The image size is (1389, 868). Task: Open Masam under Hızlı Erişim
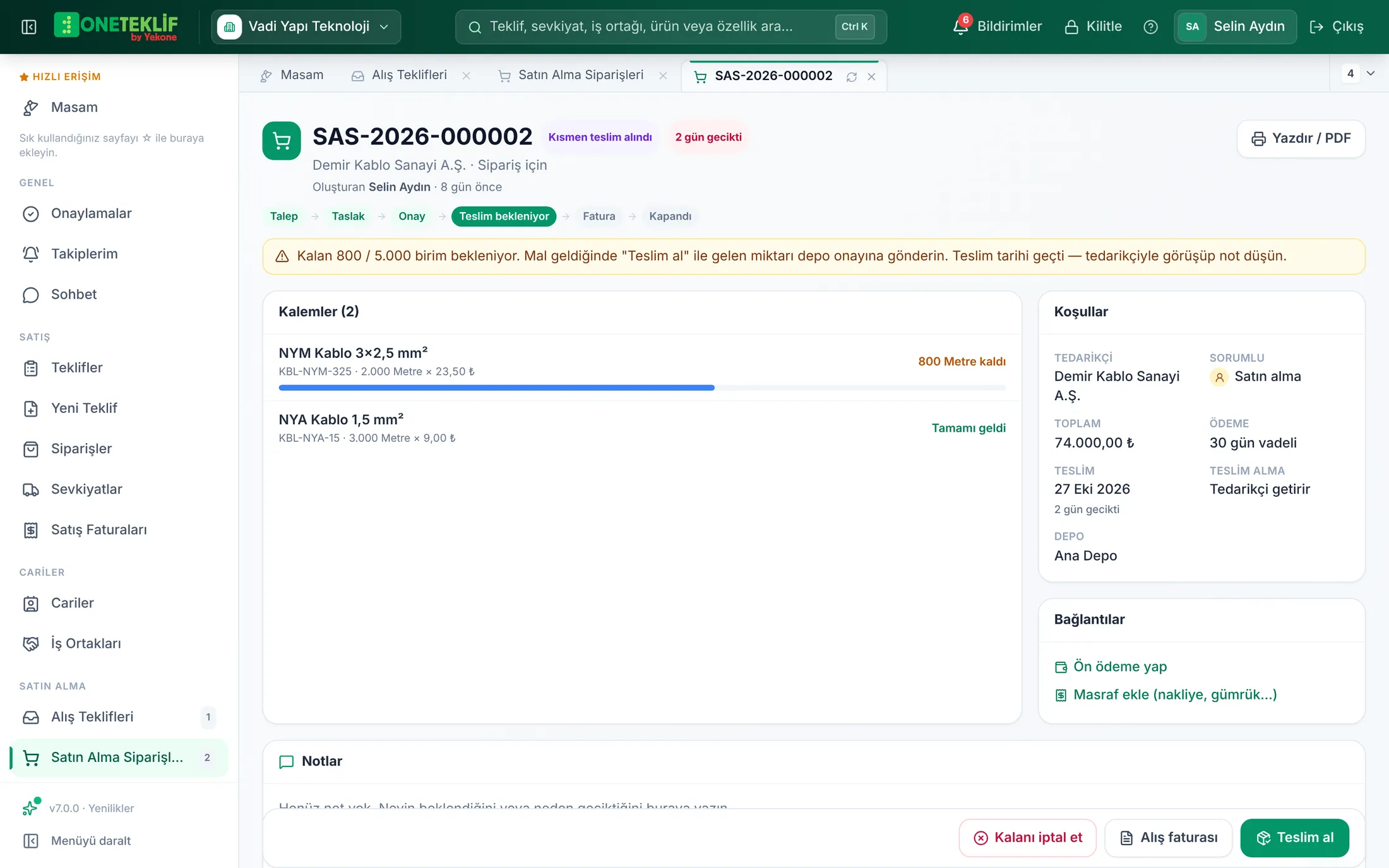(x=119, y=107)
